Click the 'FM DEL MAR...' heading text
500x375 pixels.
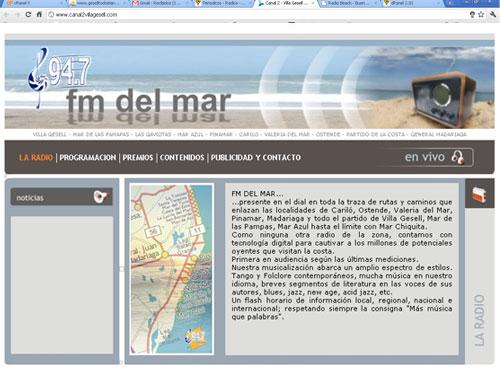click(257, 194)
